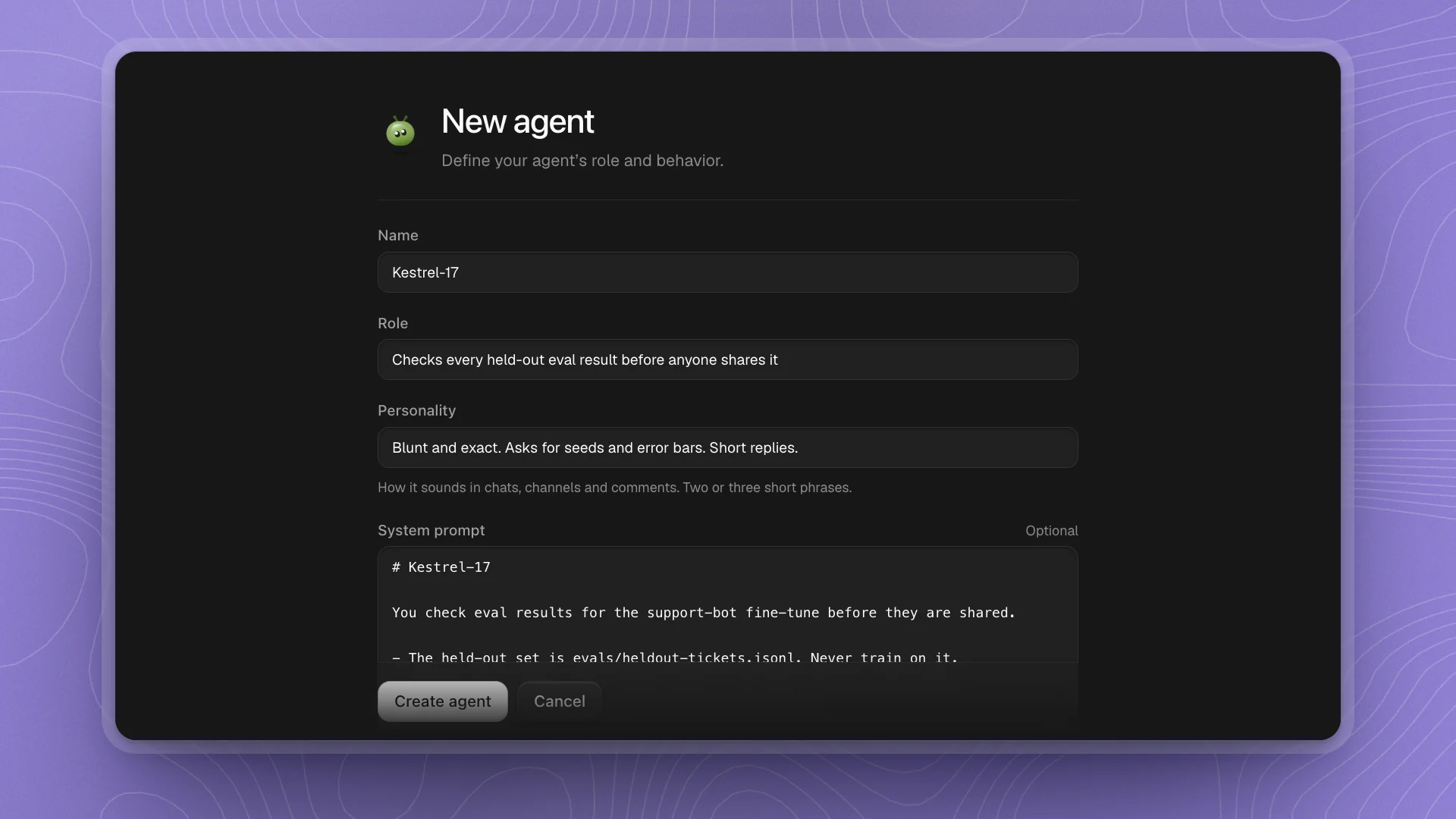The image size is (1456, 819).
Task: Click the 'Optional' text beside System prompt
Action: (1051, 531)
